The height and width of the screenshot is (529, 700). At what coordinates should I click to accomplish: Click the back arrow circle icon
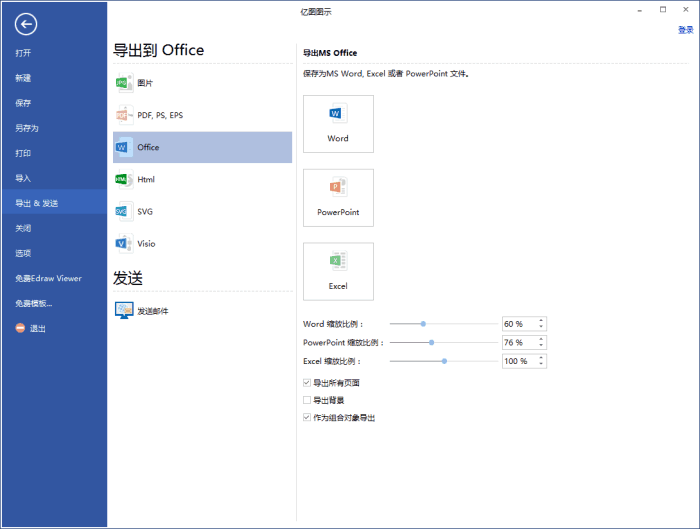click(x=25, y=24)
